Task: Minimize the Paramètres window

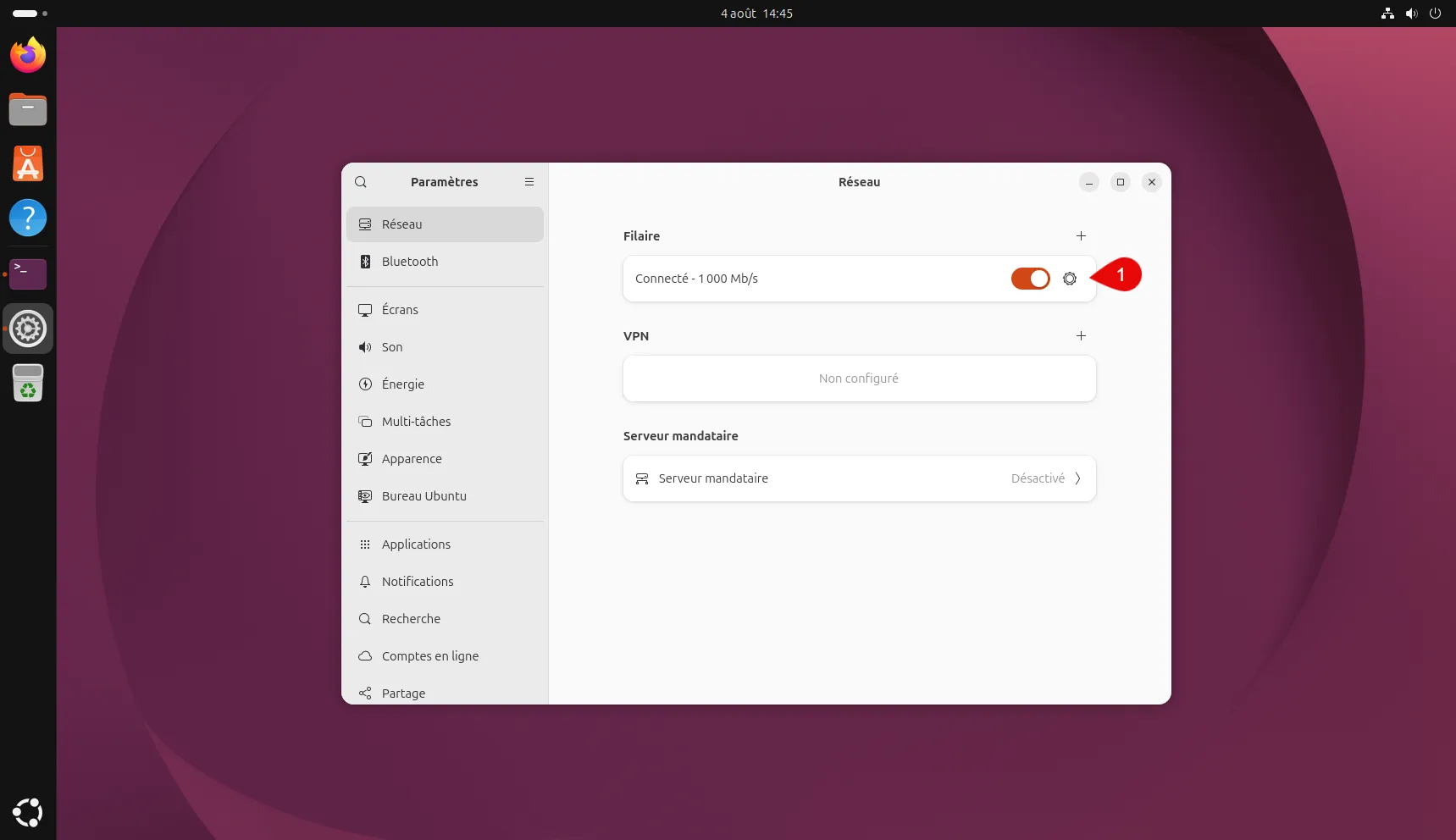Action: click(x=1089, y=182)
